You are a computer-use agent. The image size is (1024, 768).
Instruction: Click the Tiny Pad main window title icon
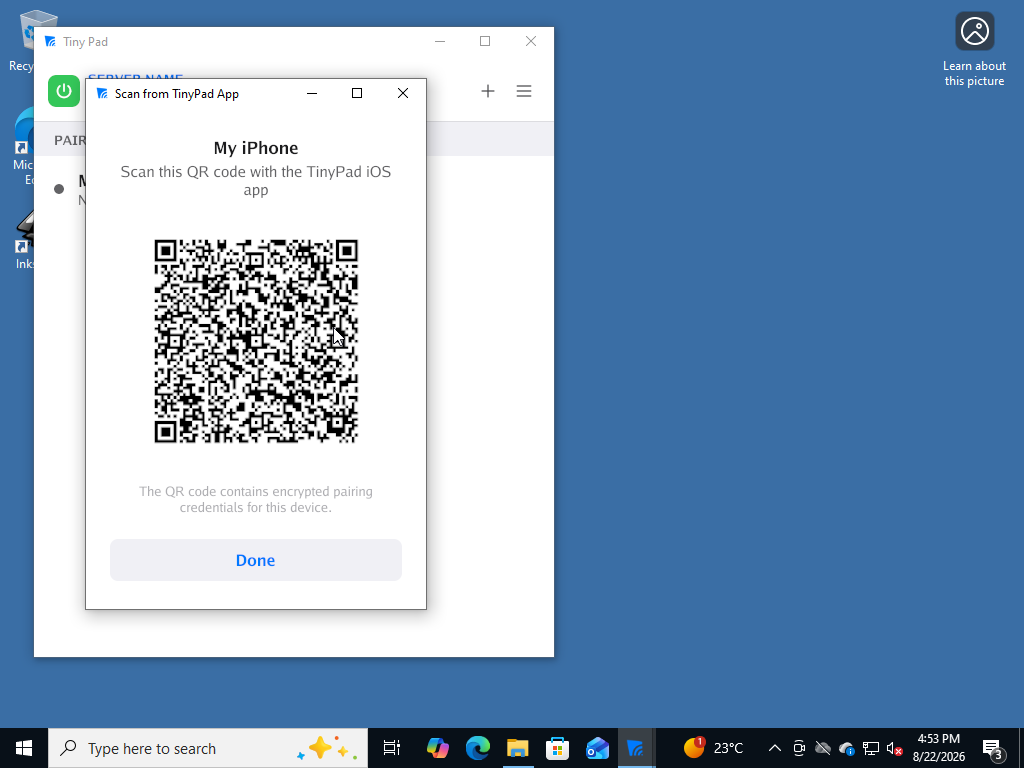click(50, 42)
